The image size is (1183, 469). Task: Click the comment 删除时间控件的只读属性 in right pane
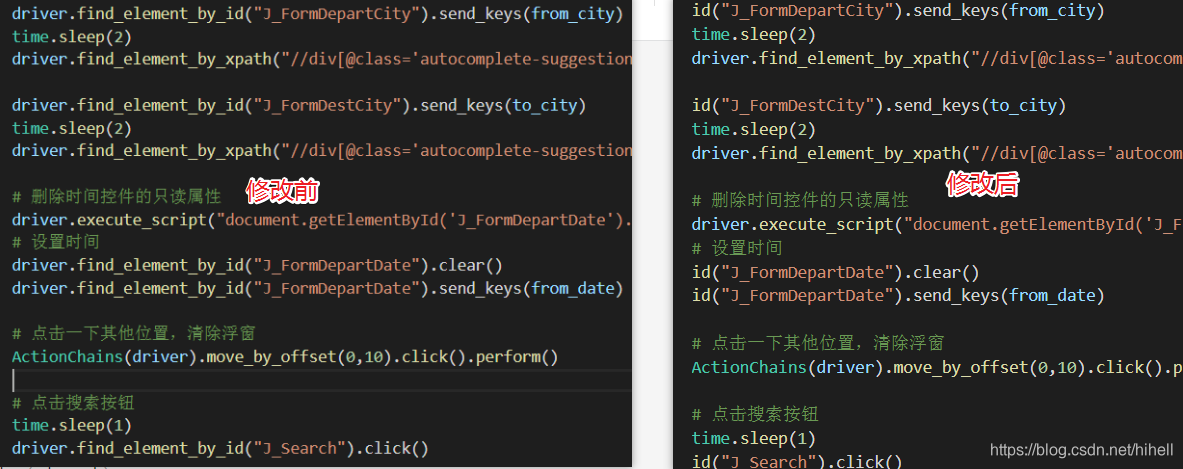[800, 201]
